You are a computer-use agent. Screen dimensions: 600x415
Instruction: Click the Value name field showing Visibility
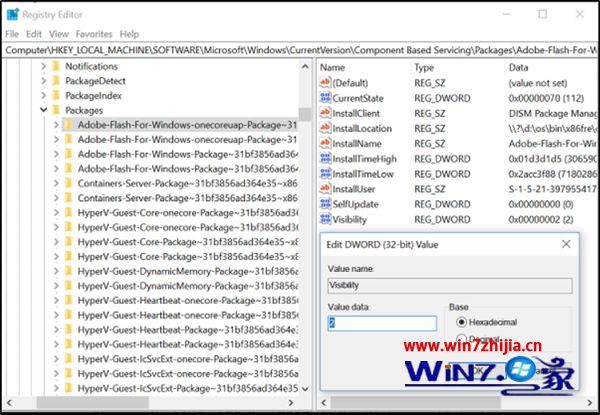(450, 285)
